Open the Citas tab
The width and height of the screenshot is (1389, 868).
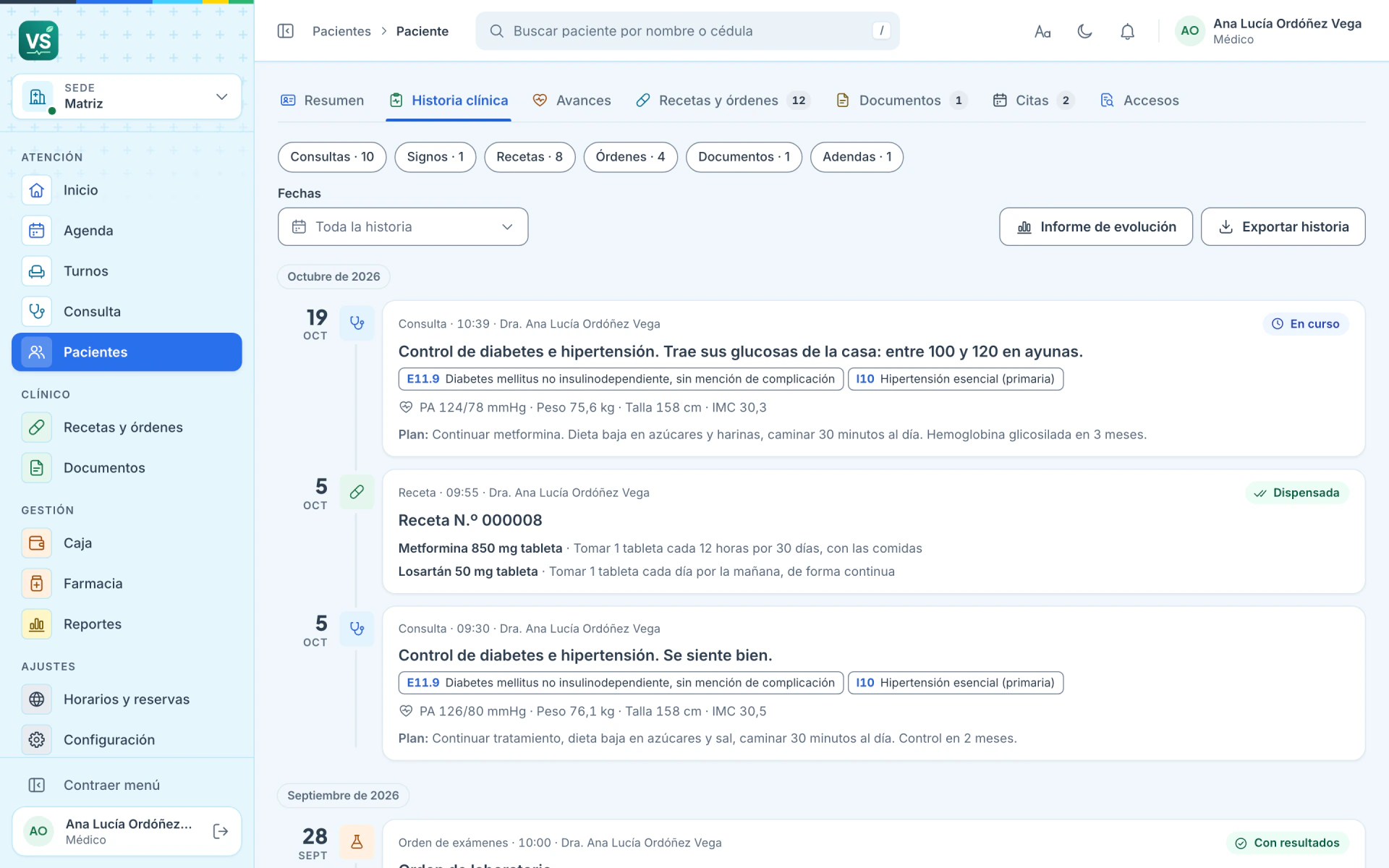click(1033, 101)
